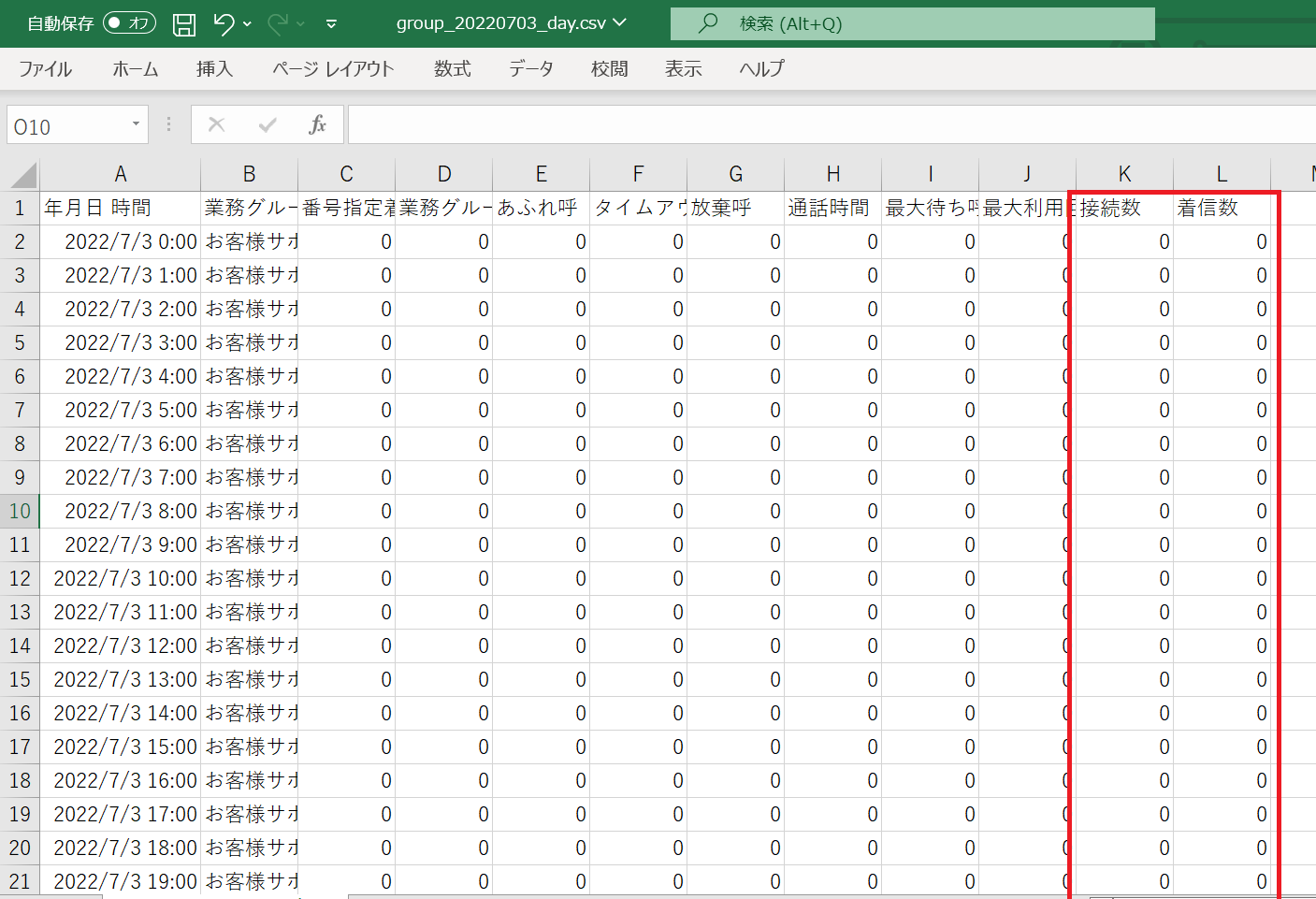Click cell 2022/7/3 19:00
1316x899 pixels.
(x=121, y=881)
